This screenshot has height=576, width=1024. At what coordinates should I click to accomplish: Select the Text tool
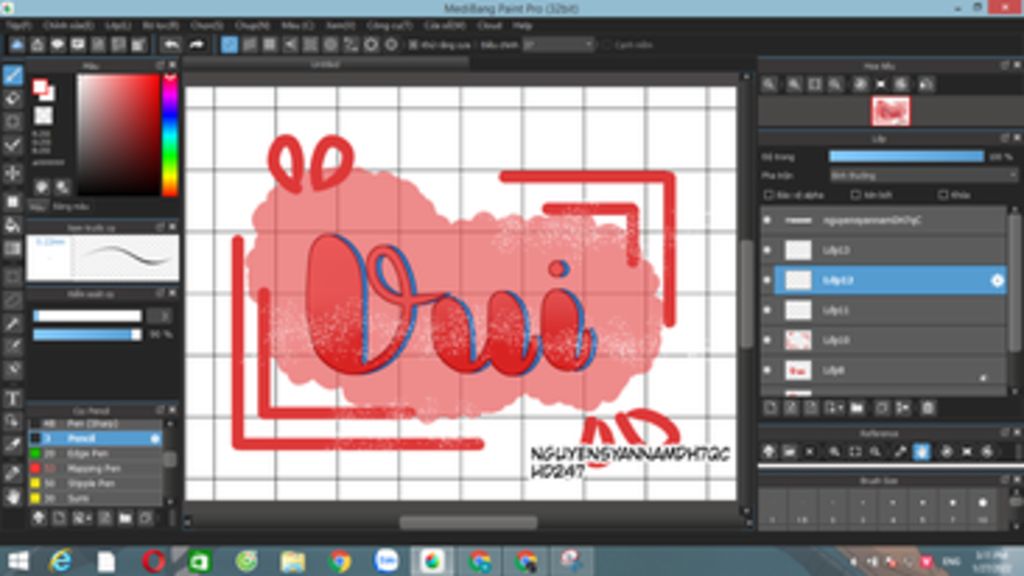click(x=12, y=398)
